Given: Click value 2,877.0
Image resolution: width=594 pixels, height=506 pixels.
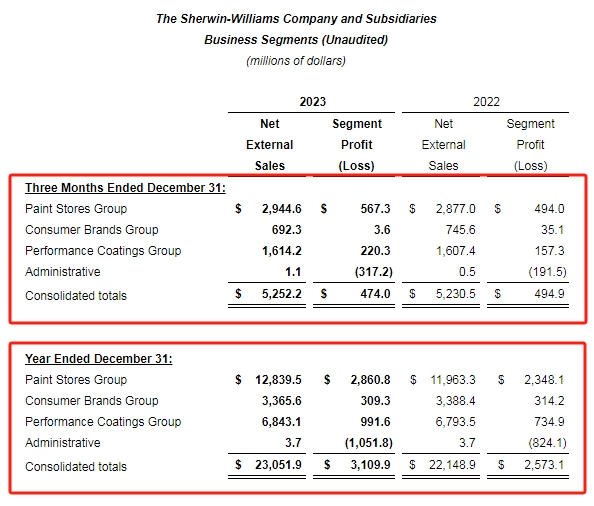Looking at the screenshot, I should [x=455, y=209].
